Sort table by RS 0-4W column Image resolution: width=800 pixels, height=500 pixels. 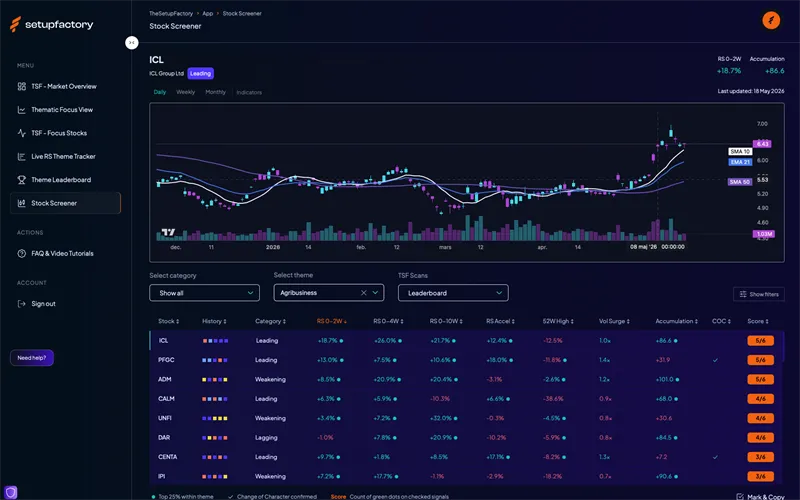point(388,321)
